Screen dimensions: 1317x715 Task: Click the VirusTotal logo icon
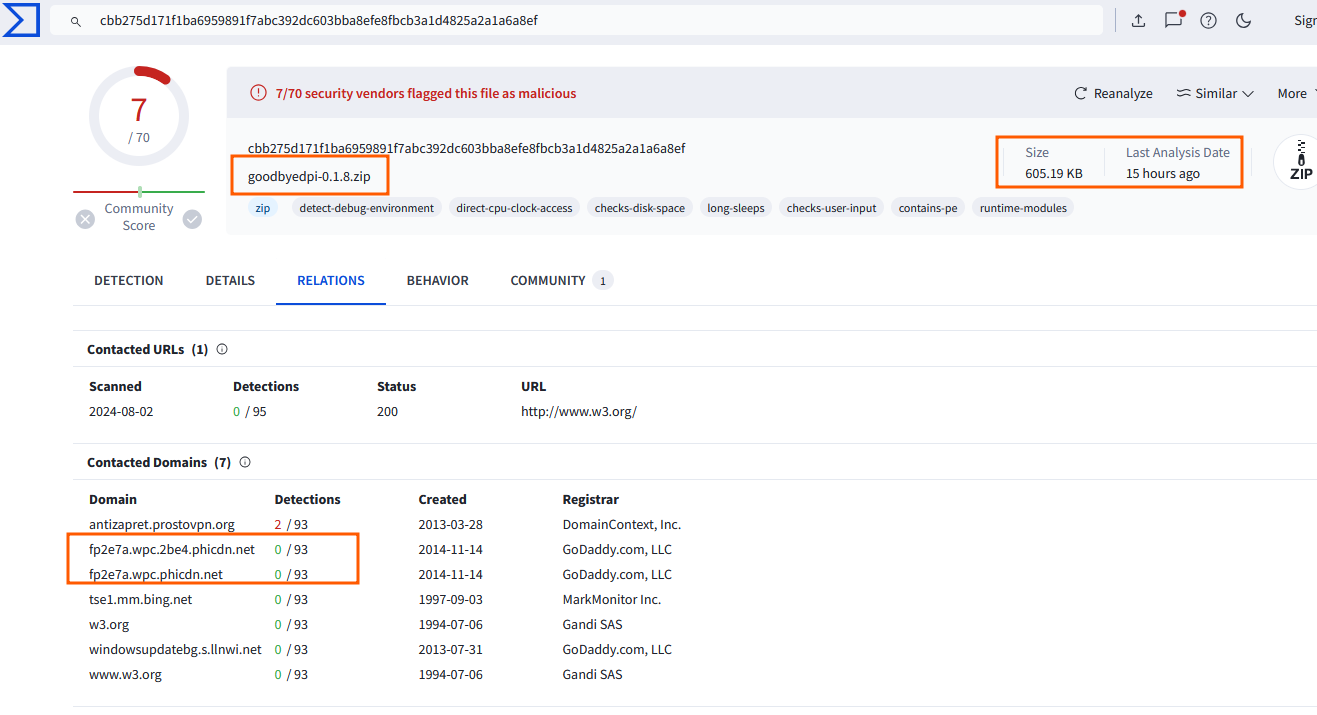(x=20, y=20)
